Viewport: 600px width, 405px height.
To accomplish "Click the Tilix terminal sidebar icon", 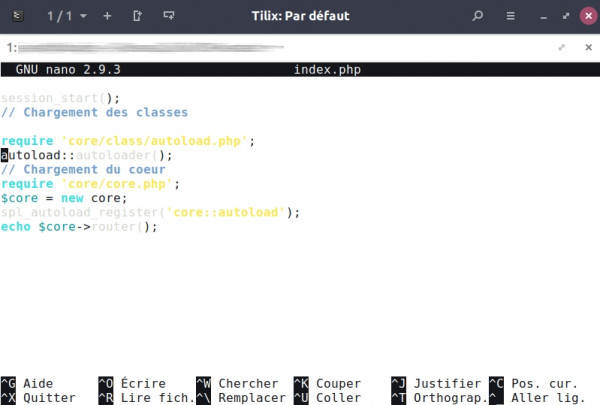I will [19, 17].
